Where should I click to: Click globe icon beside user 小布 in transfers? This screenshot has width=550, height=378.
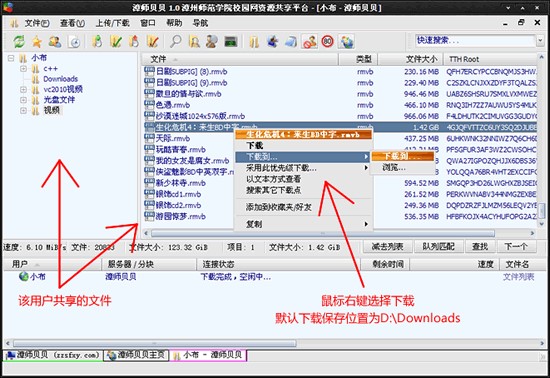click(24, 276)
